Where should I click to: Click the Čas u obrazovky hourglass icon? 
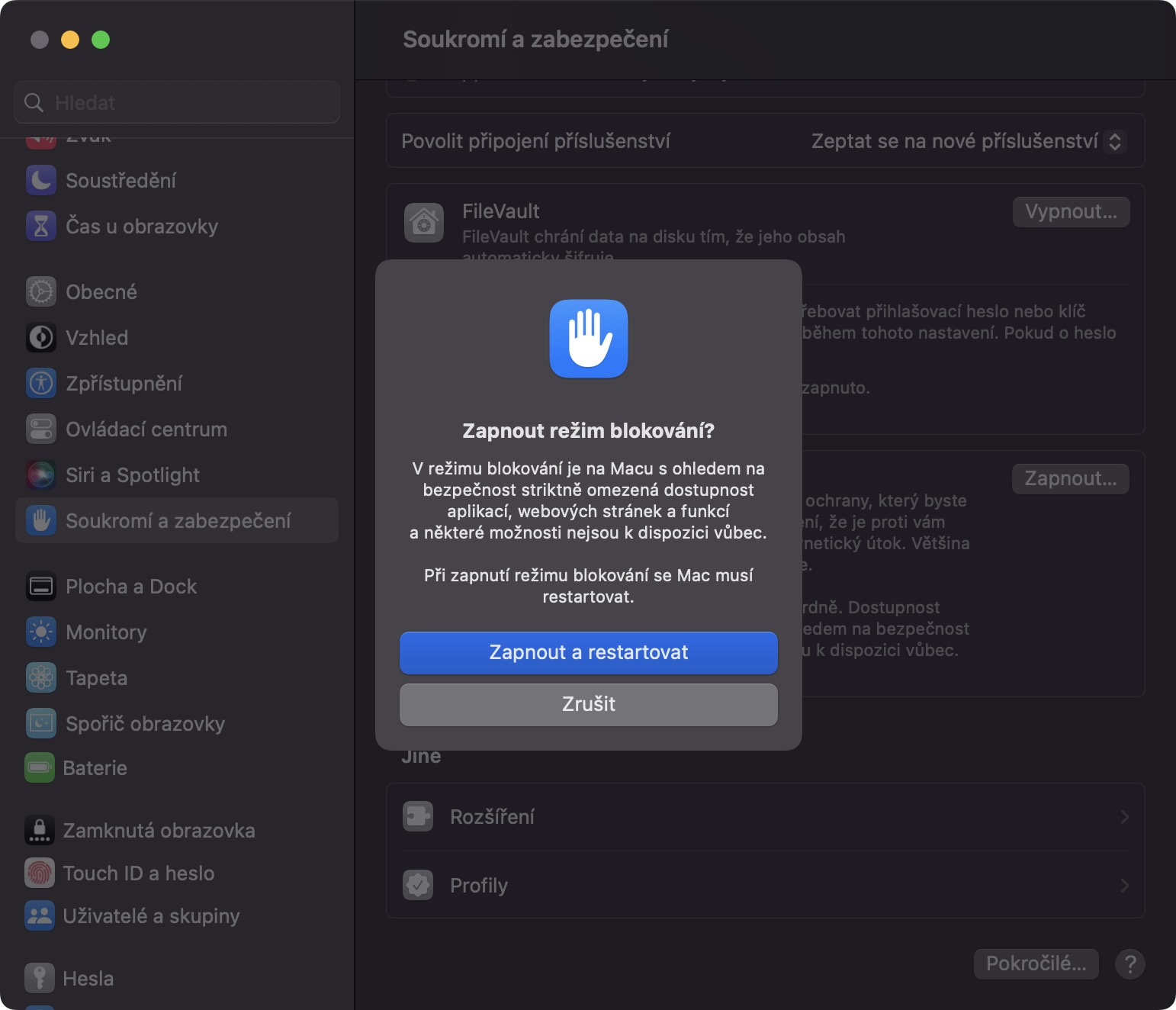coord(41,227)
